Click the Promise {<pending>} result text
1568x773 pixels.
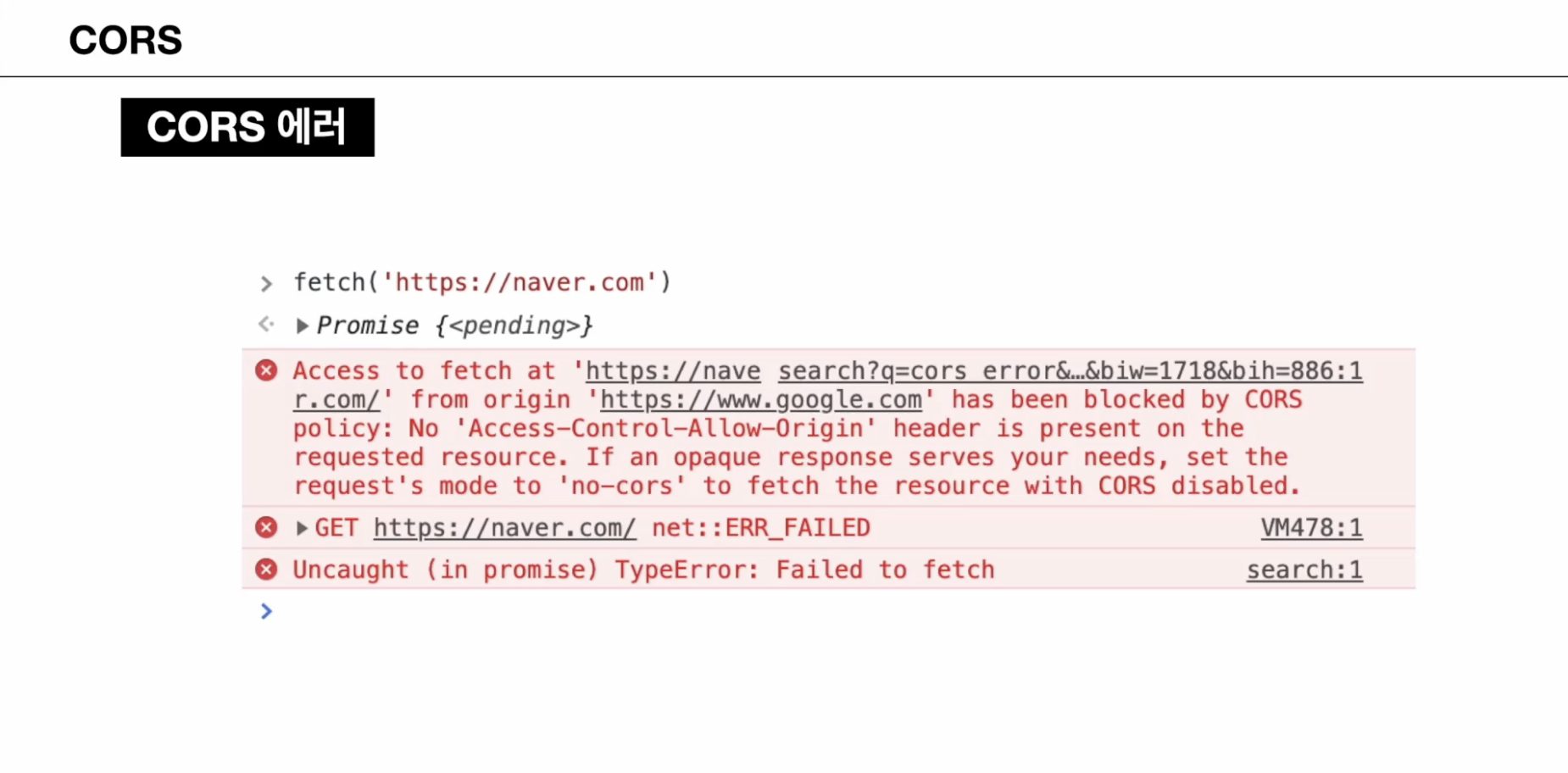454,325
